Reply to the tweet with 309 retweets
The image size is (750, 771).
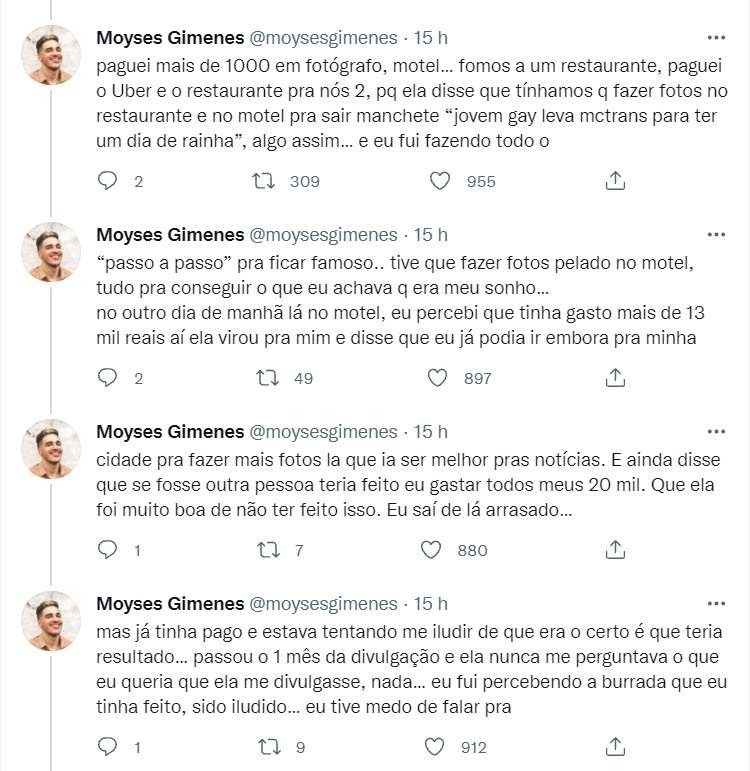tap(109, 181)
